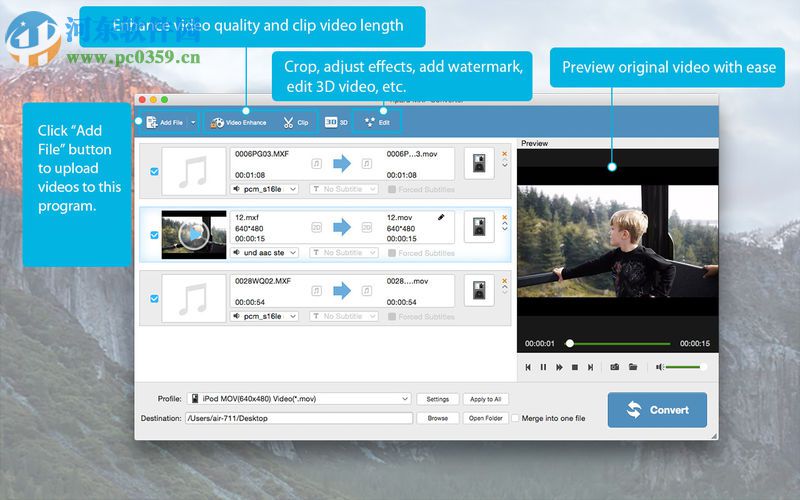Click the preview video frame
800x500 pixels.
(618, 241)
